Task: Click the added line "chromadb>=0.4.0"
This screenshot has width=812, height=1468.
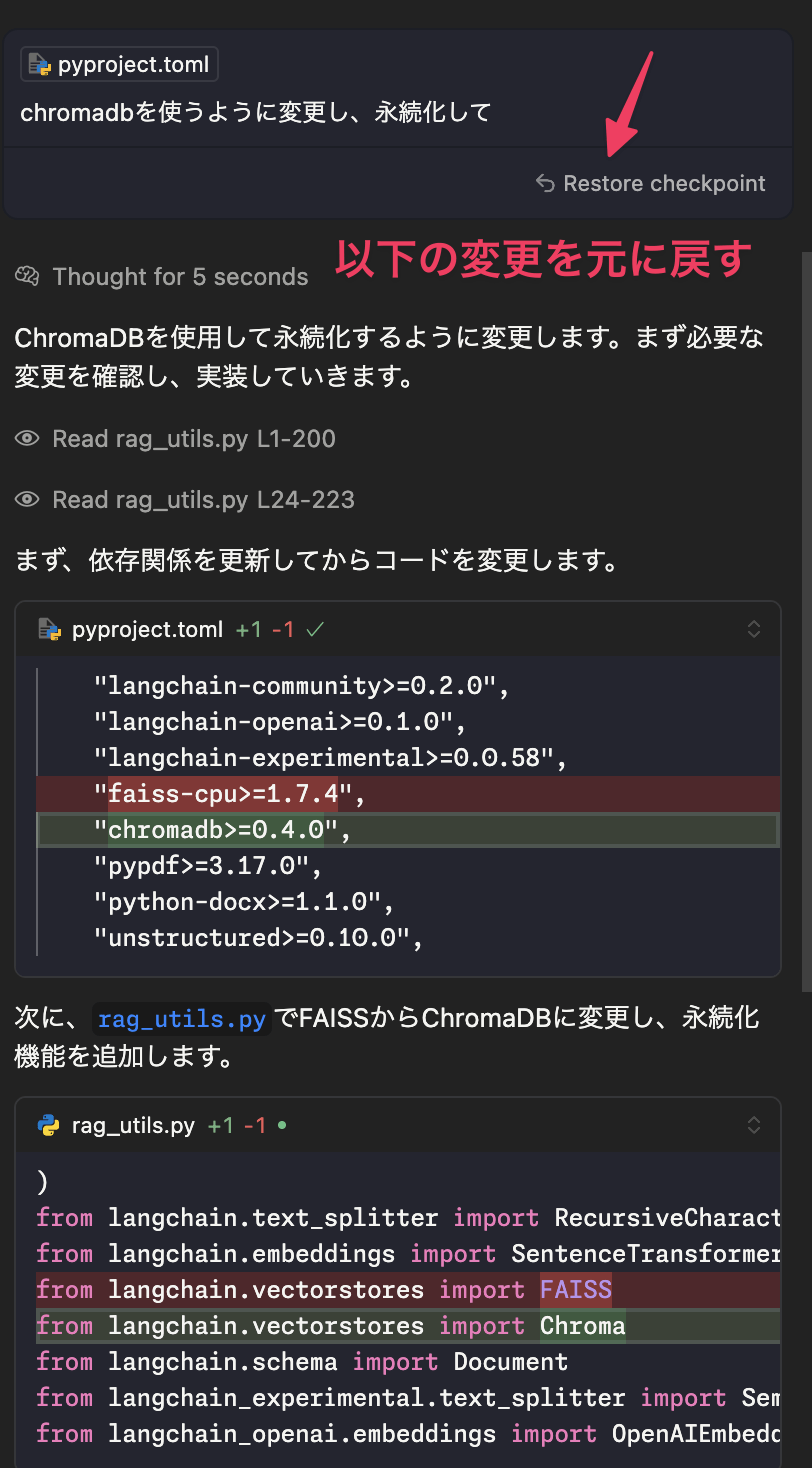Action: tap(408, 830)
